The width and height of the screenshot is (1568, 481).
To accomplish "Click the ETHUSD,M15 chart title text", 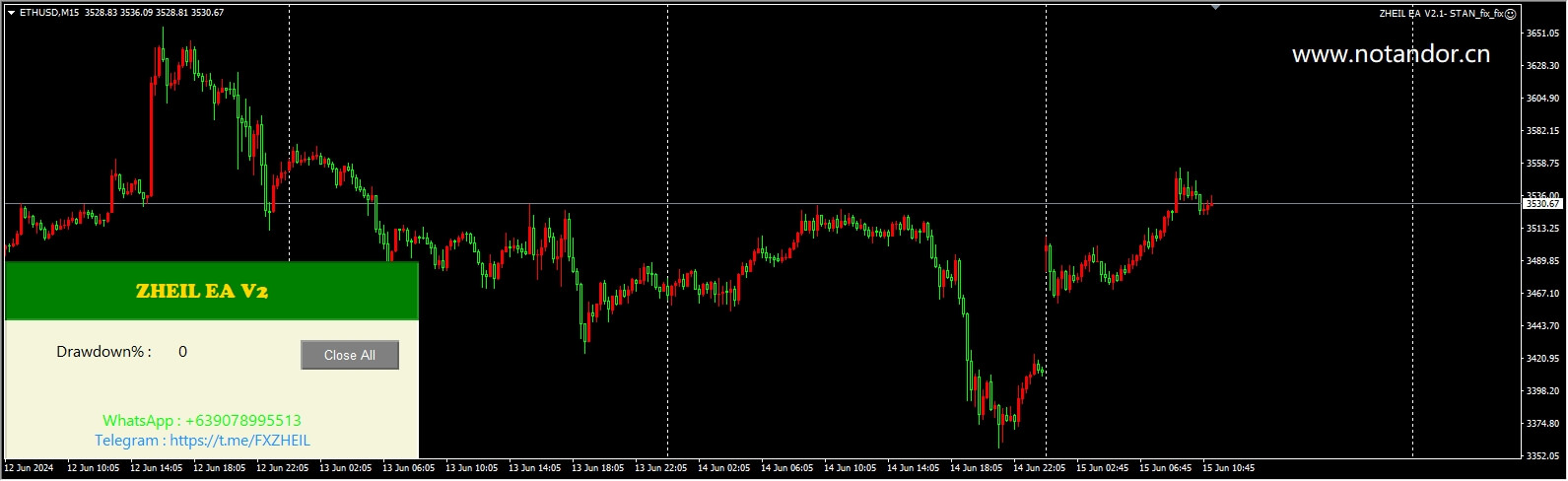I will [x=49, y=13].
